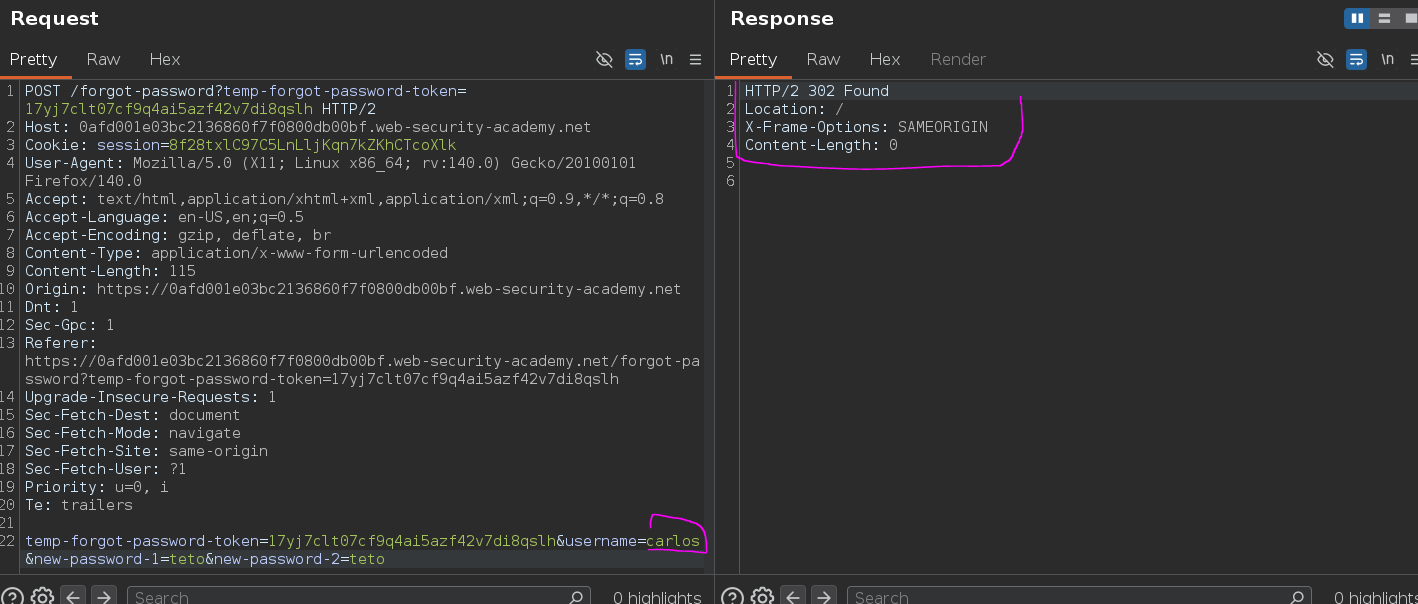This screenshot has width=1418, height=604.
Task: Click 'Sec-Fetch-Site: same-origin' header
Action: pos(146,451)
